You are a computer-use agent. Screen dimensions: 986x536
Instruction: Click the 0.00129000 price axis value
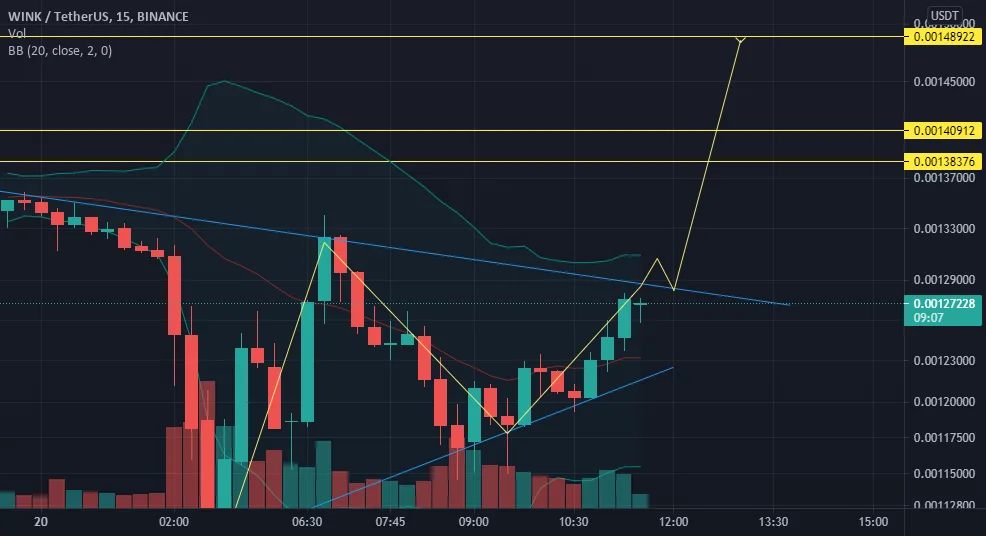click(944, 279)
